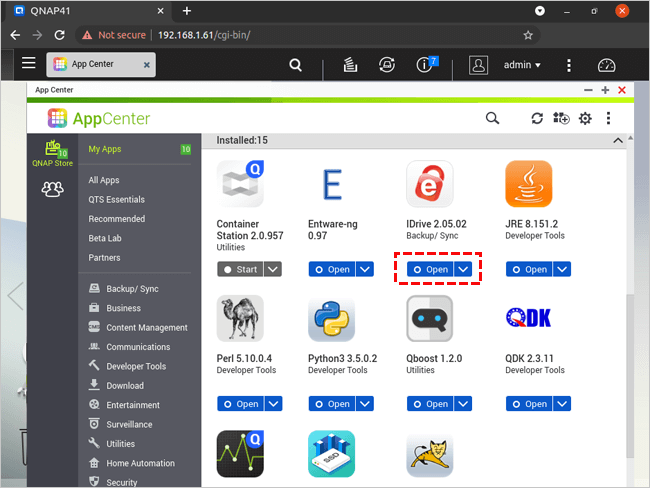The height and width of the screenshot is (488, 650).
Task: Click the Entware-ng app icon
Action: point(332,184)
